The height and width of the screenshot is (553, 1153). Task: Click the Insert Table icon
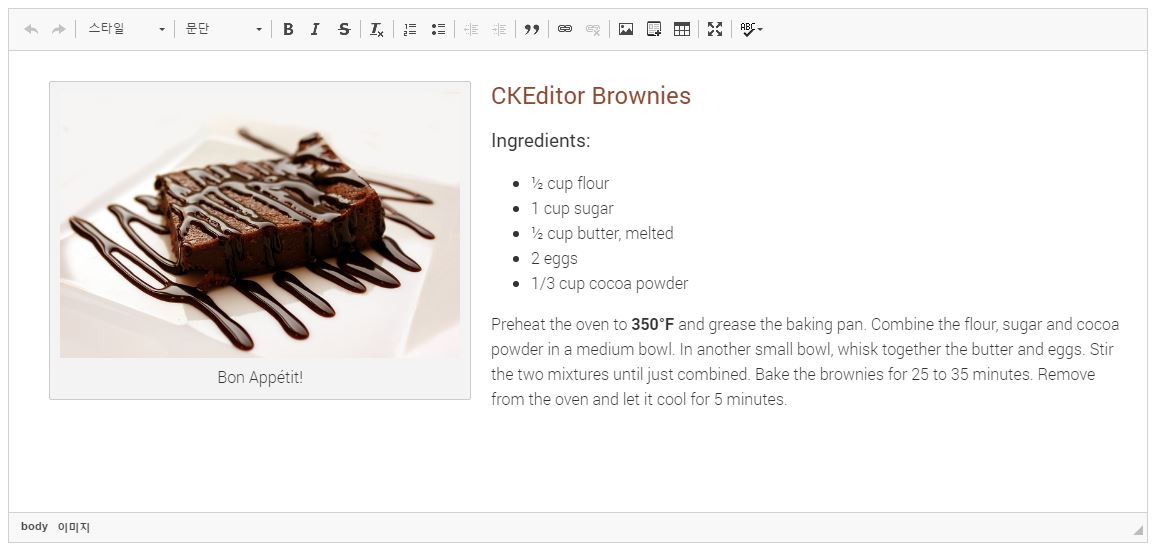point(682,29)
